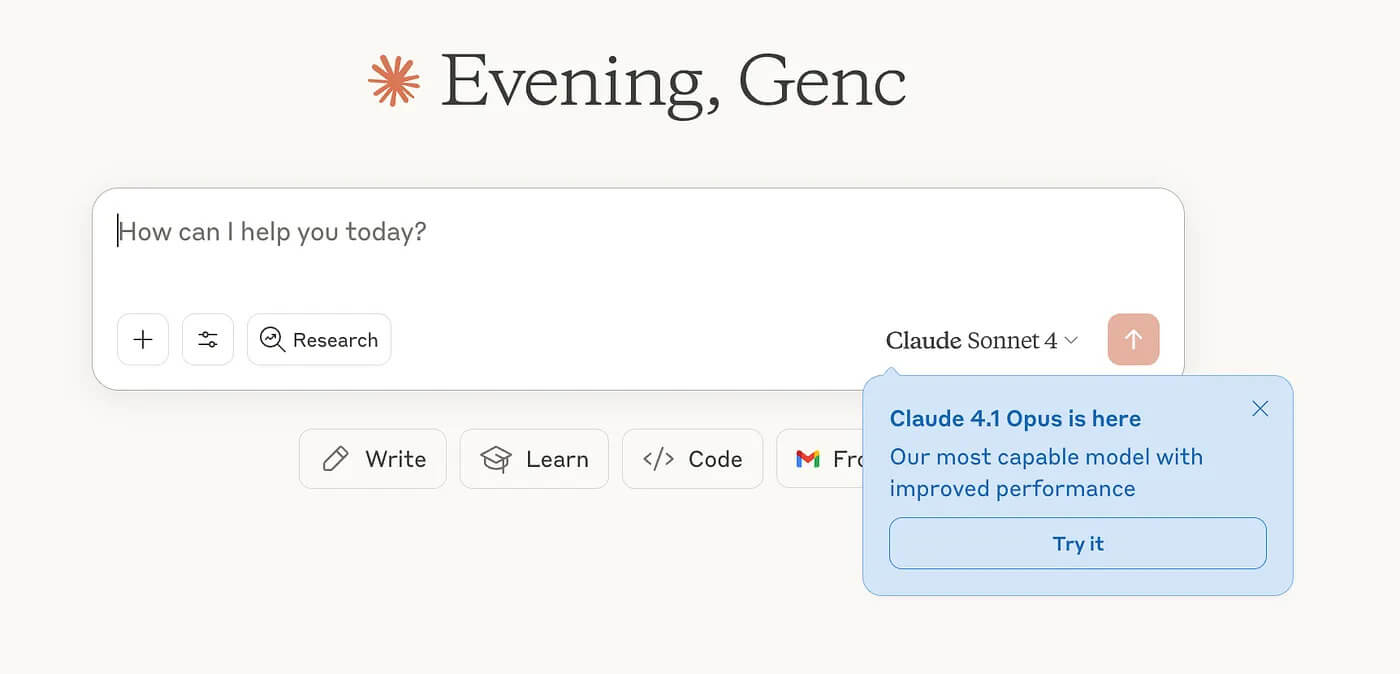Choose the Learn suggestion label
The image size is (1400, 674).
(557, 459)
